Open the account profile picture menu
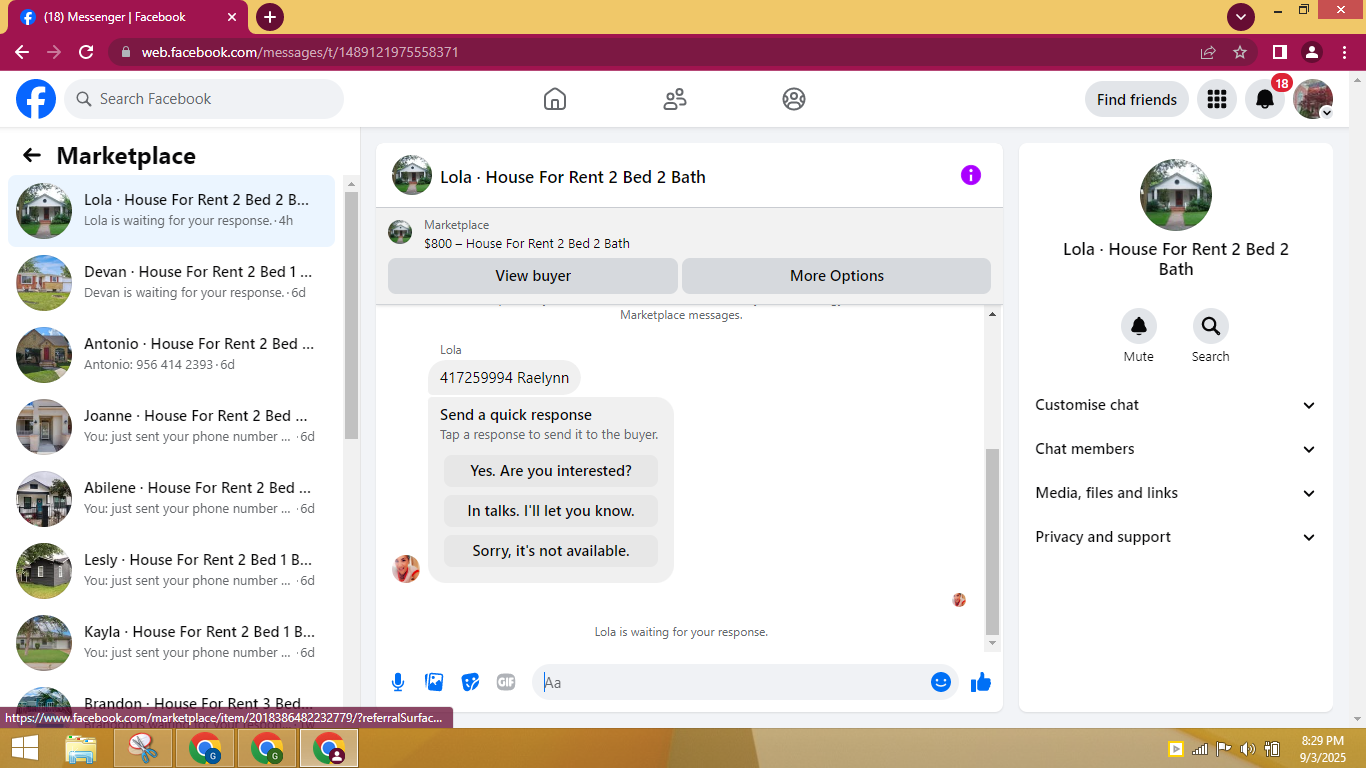 coord(1313,99)
